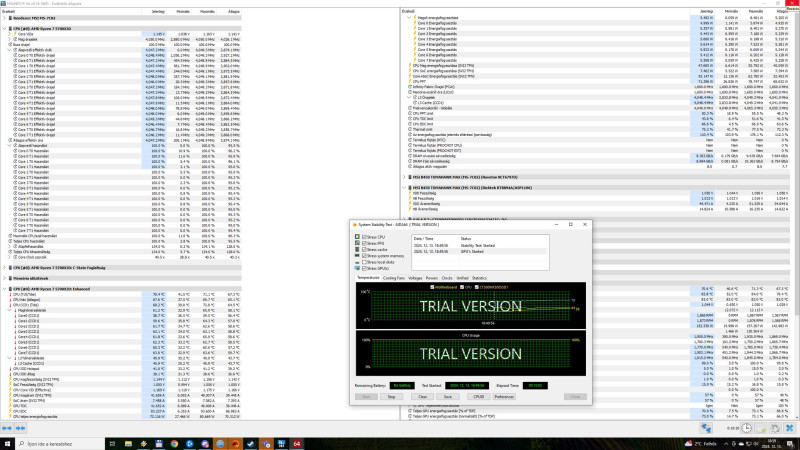Select CPU PPT sensor row
Image resolution: width=800 pixels, height=450 pixels.
[596, 82]
